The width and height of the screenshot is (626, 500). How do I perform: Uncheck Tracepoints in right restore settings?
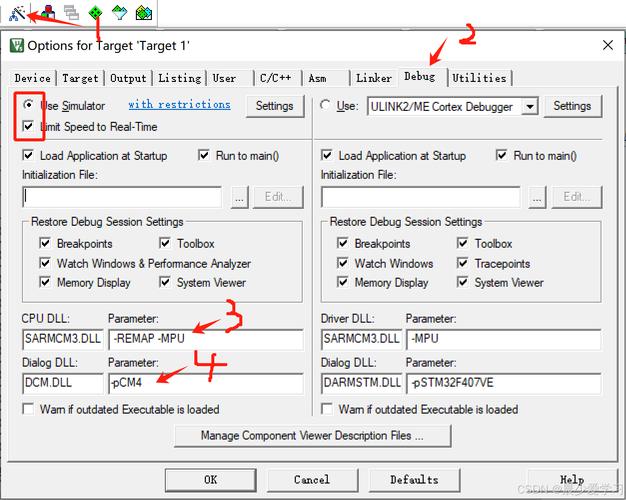click(464, 263)
